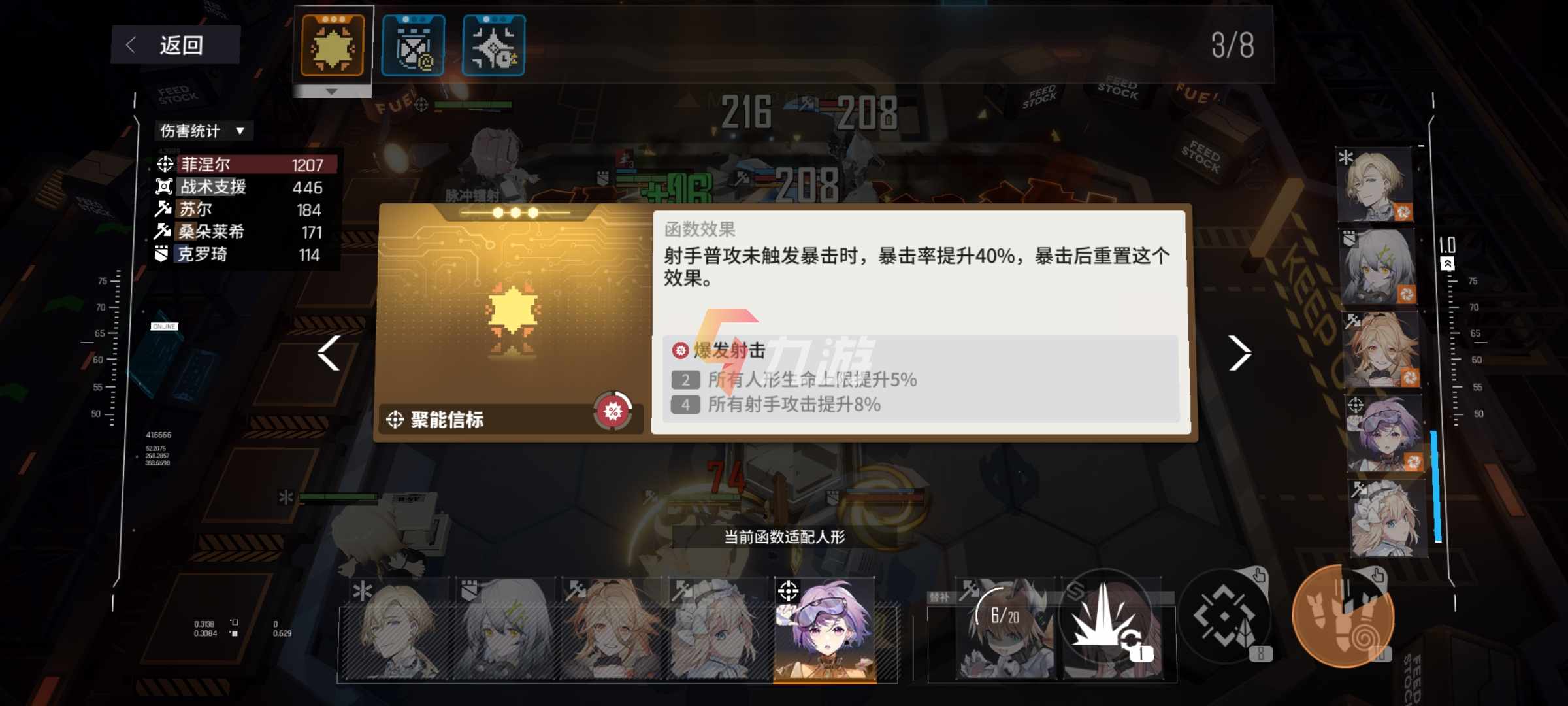Toggle the 1.0 game speed control
Image resolution: width=1568 pixels, height=706 pixels.
click(x=1447, y=252)
